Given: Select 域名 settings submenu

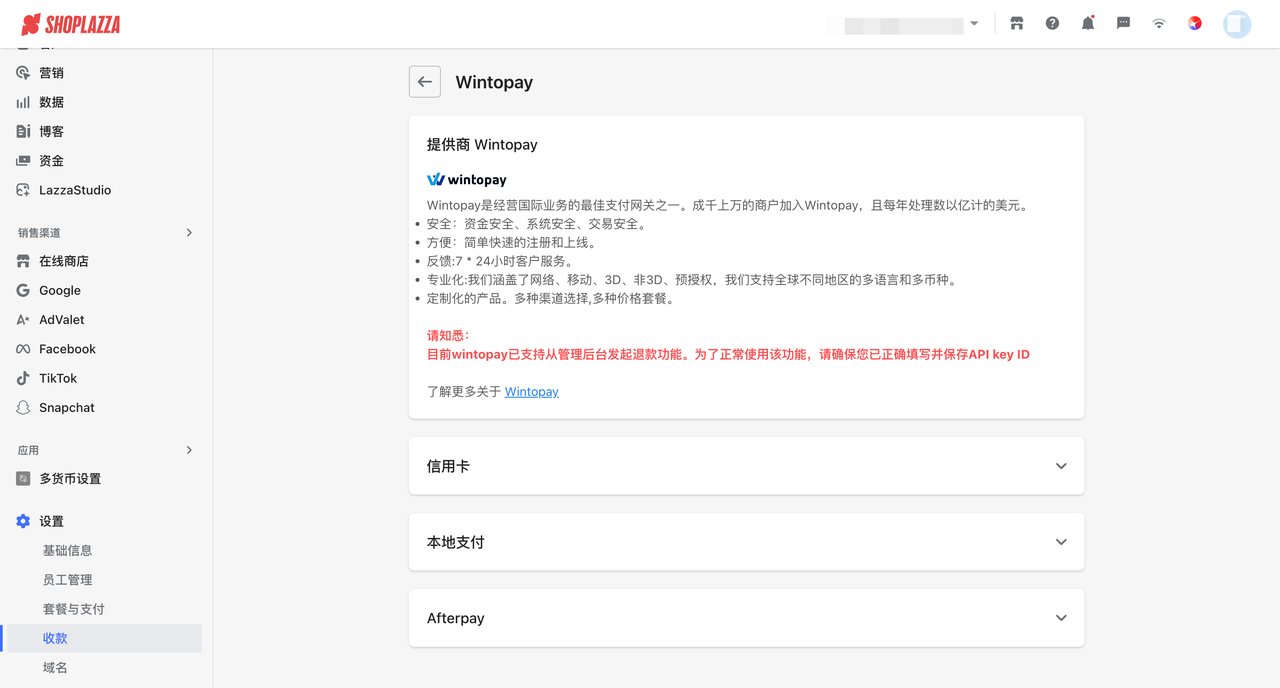Looking at the screenshot, I should 55,668.
